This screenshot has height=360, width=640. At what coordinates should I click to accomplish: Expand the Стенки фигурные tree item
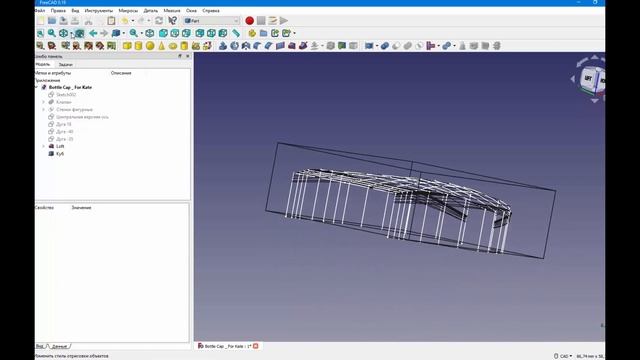tap(44, 109)
